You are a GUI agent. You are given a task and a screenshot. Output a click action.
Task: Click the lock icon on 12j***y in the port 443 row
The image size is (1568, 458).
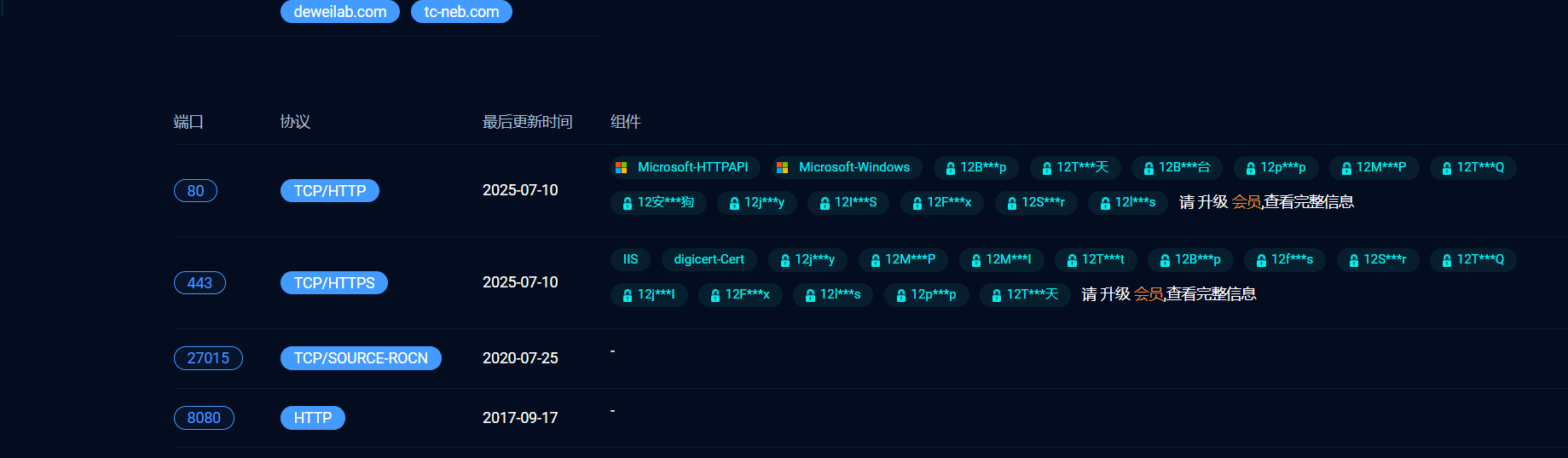point(785,260)
